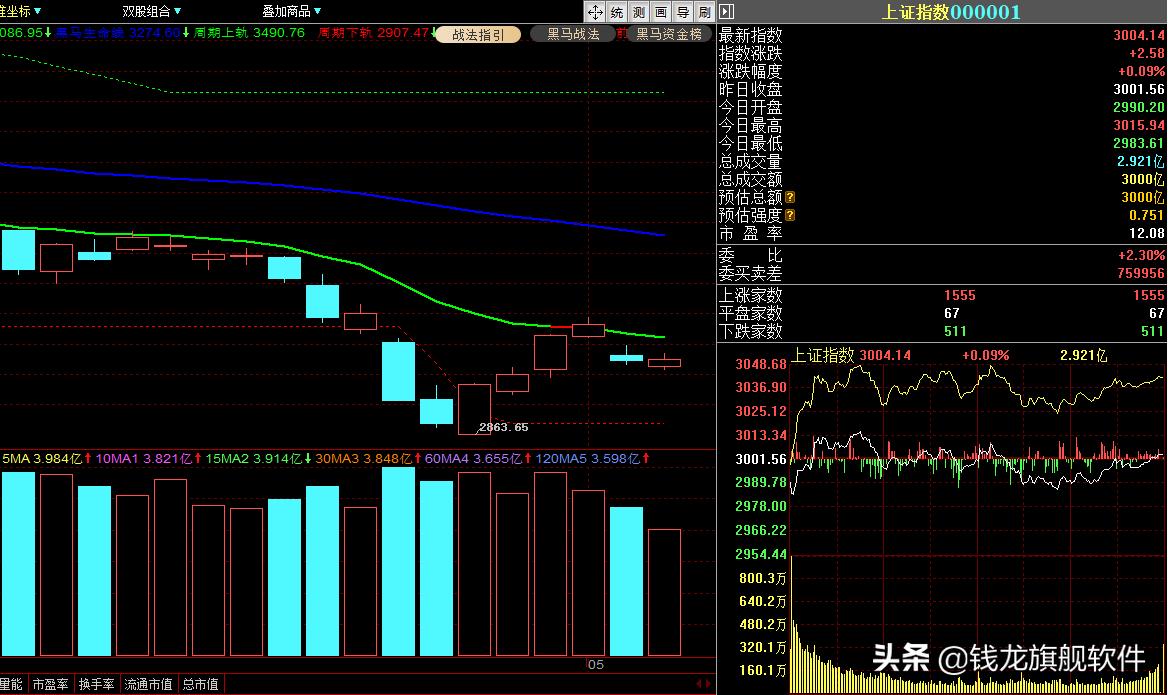Click the 2863.65 low price label
This screenshot has height=695, width=1168.
click(x=504, y=427)
